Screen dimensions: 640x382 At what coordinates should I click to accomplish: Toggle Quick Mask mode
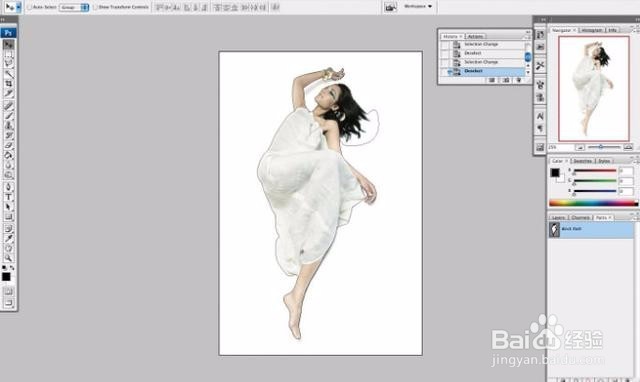tap(9, 291)
